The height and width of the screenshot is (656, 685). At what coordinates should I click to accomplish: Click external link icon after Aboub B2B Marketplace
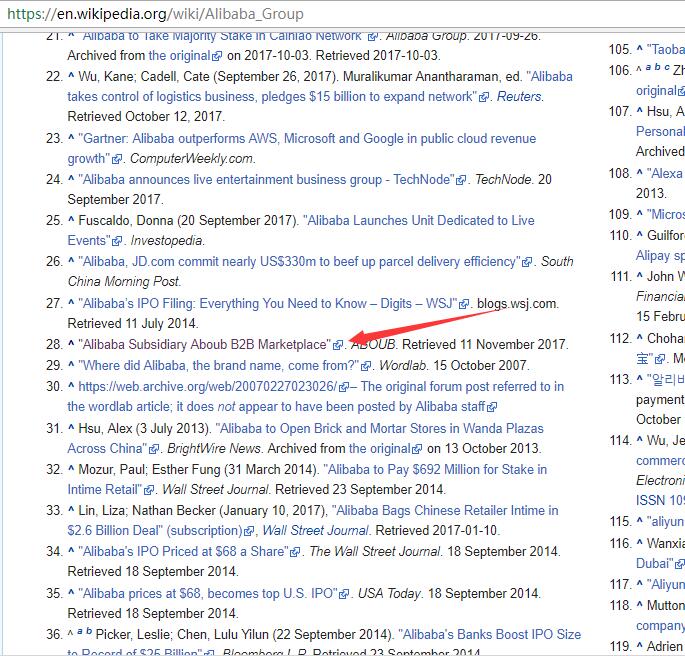point(339,345)
